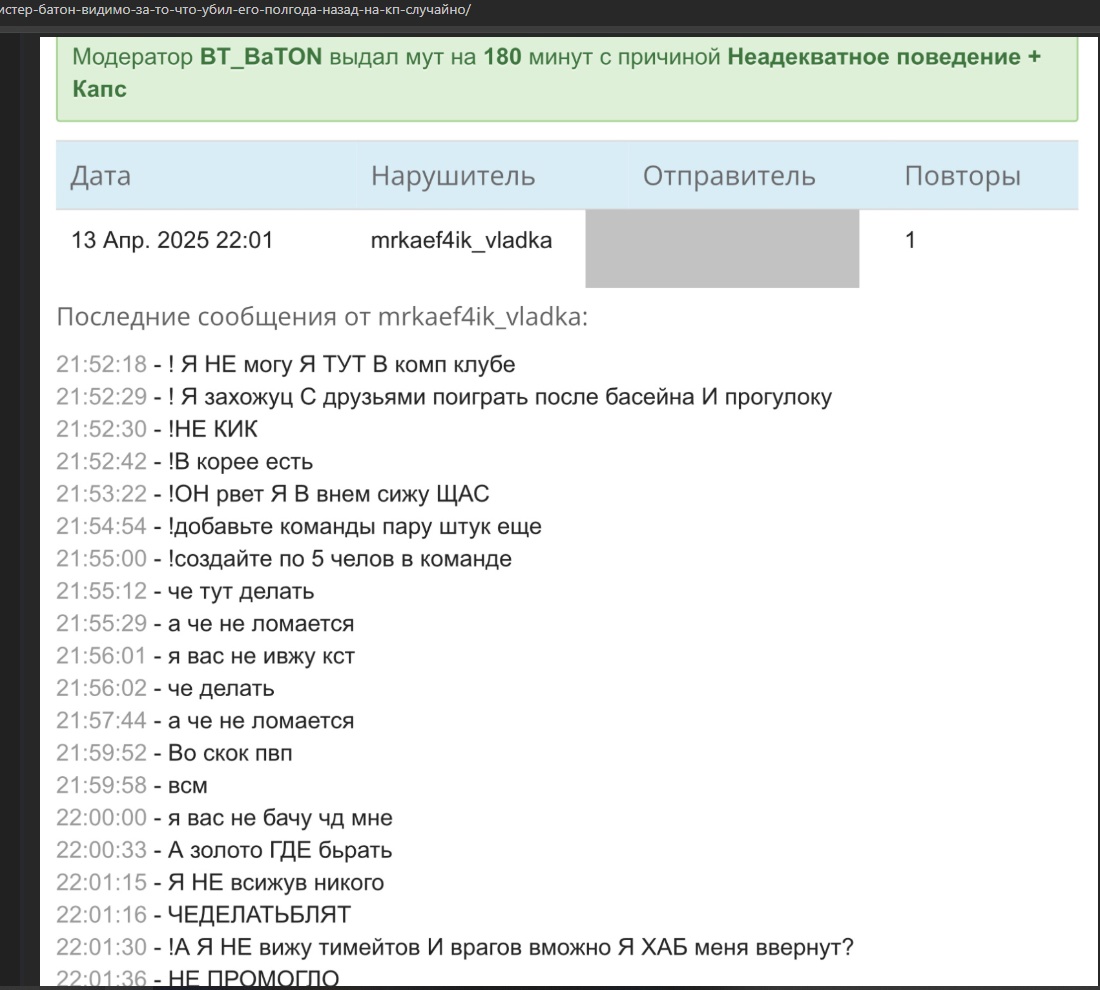
Task: Click the date cell '13 Апр. 2025 22:01'
Action: [x=172, y=240]
